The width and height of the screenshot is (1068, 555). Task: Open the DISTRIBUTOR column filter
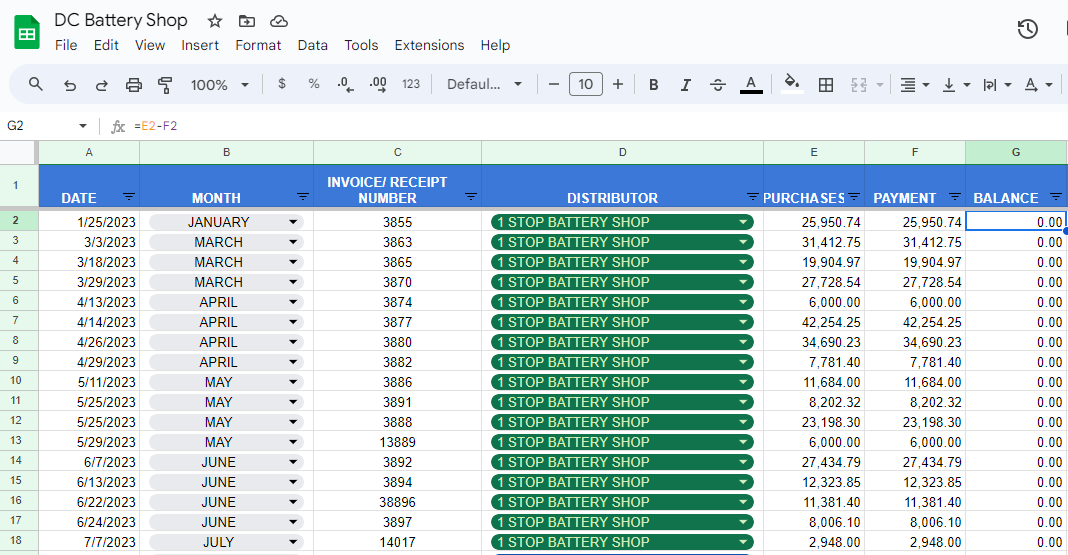(752, 197)
